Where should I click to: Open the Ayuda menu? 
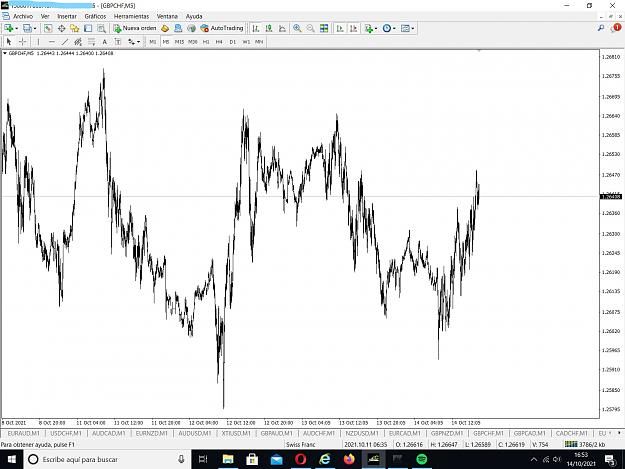[x=194, y=16]
